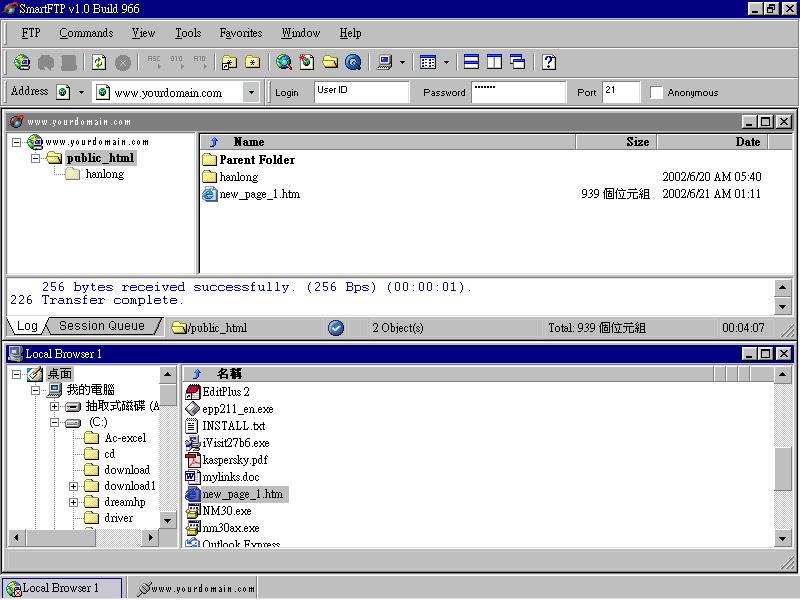Click the up arrow icon beside the 名稱 column

(197, 374)
